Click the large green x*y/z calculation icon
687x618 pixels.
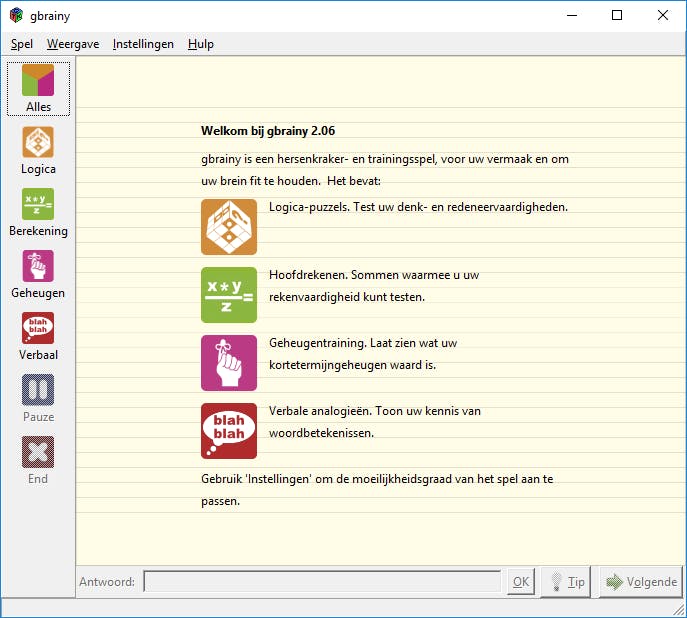tap(229, 295)
